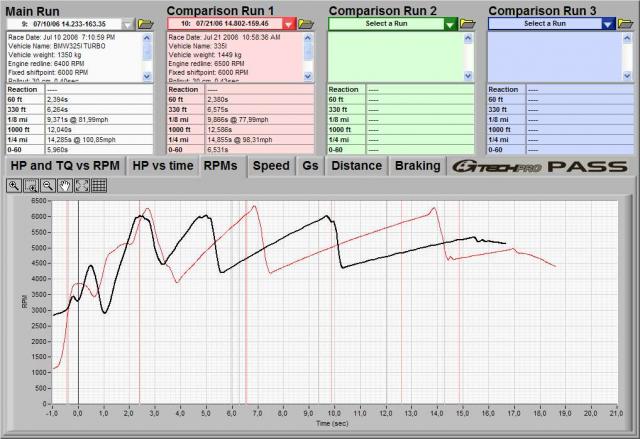The width and height of the screenshot is (640, 439).
Task: Switch to the HP and TQ vs RPM tab
Action: click(x=65, y=165)
